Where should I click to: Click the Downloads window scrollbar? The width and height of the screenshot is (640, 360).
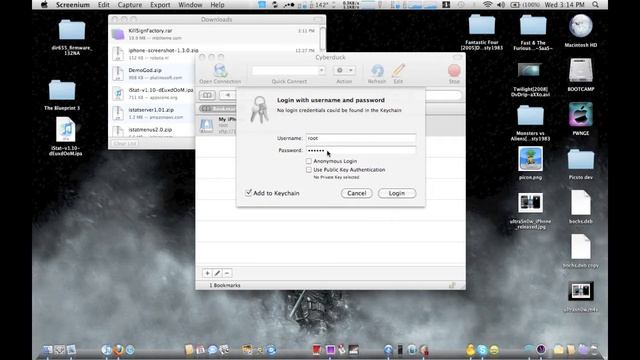click(322, 39)
